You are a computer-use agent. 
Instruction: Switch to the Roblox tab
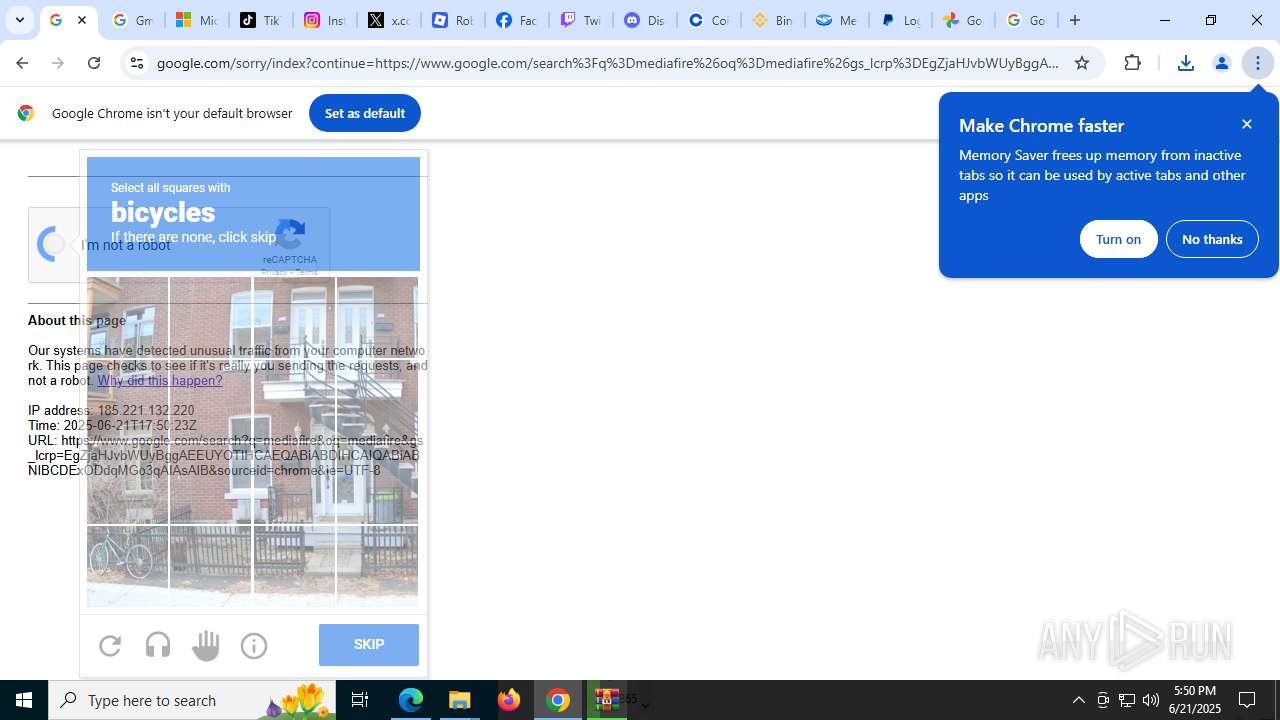point(451,20)
